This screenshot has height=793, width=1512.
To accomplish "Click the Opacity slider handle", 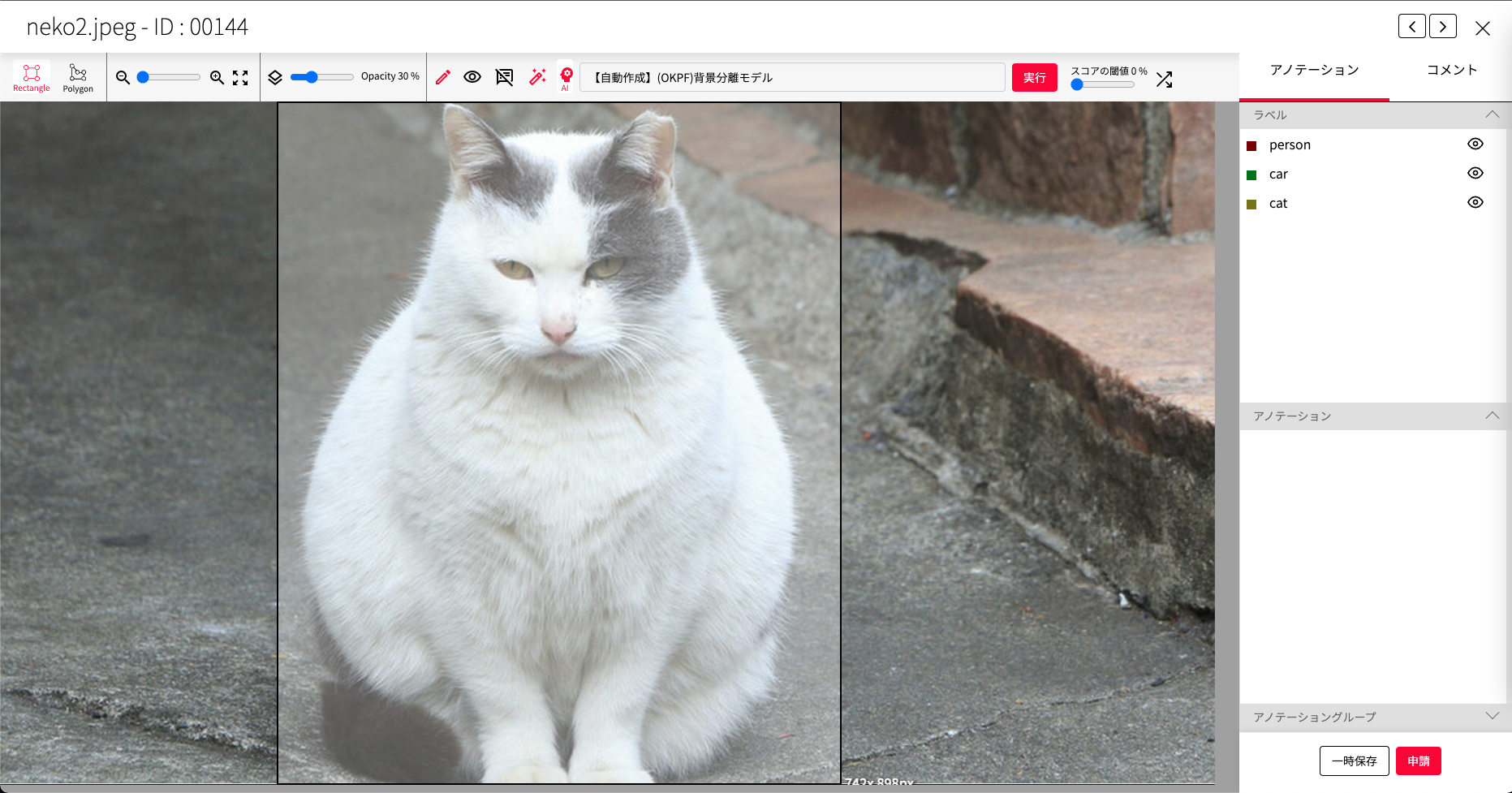I will 312,77.
